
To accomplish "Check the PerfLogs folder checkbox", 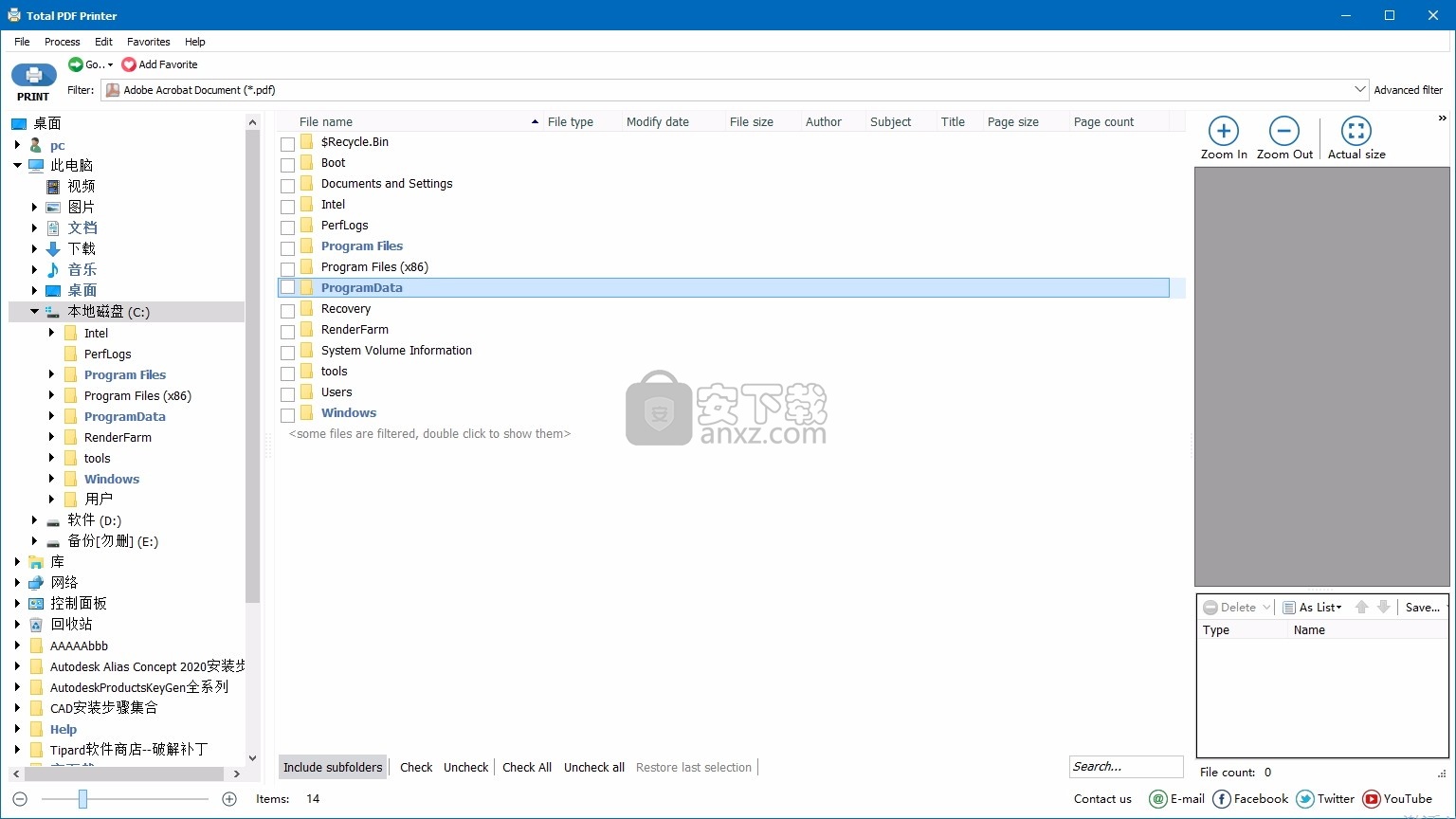I will click(287, 227).
